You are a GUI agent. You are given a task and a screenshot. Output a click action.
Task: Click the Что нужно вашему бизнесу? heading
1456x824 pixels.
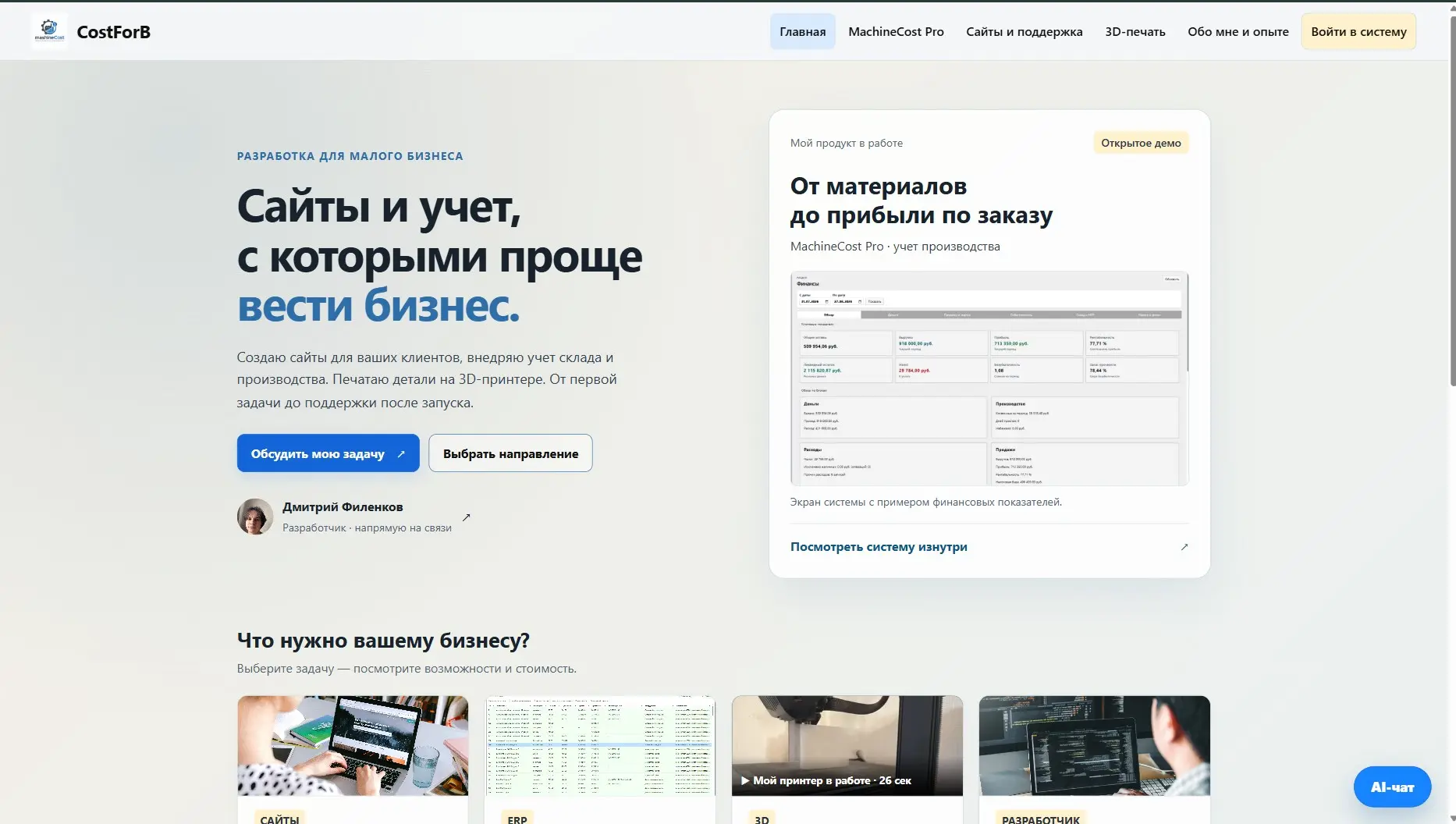[383, 640]
